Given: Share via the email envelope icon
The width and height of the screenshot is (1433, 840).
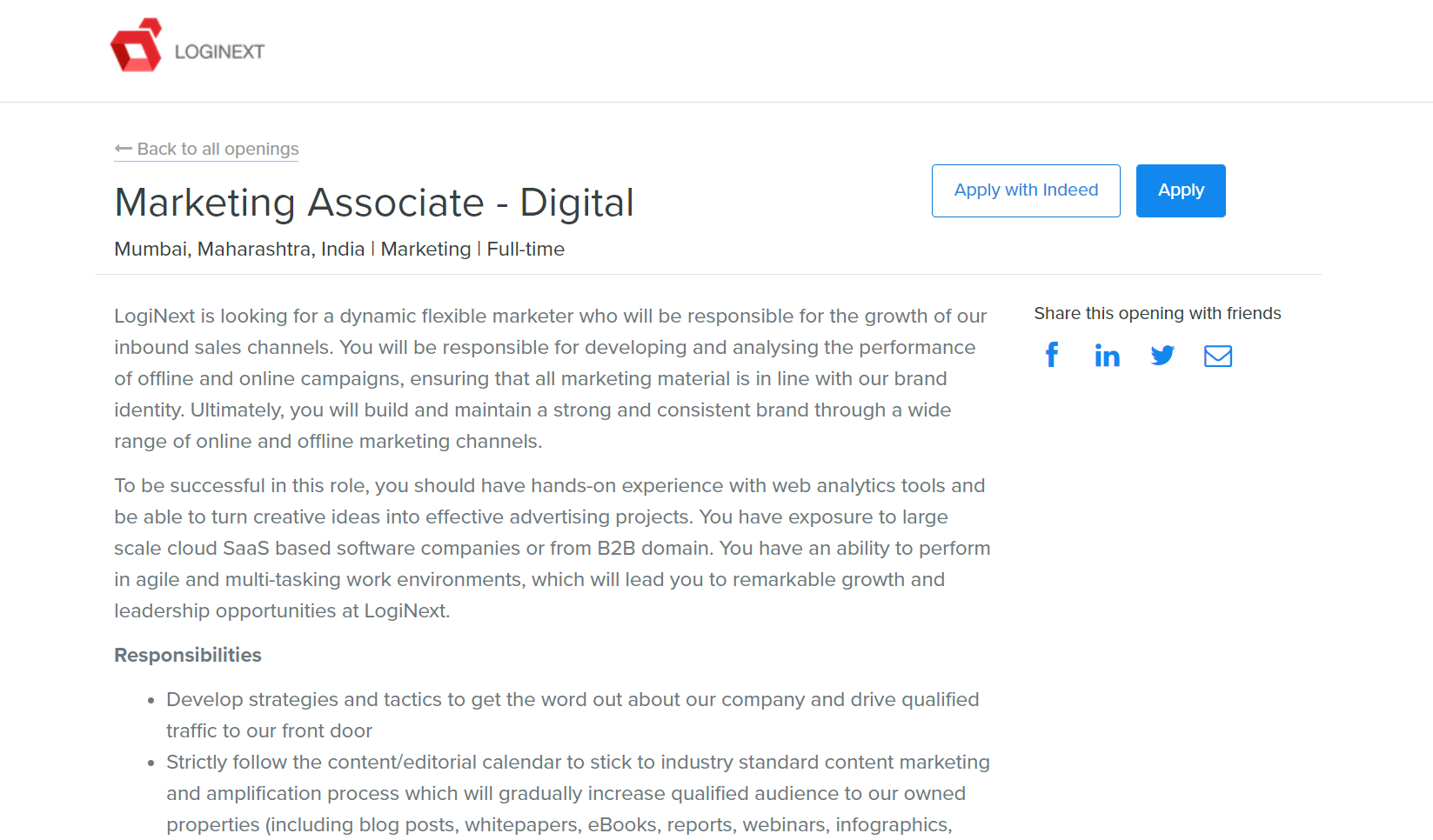Looking at the screenshot, I should click(1218, 356).
